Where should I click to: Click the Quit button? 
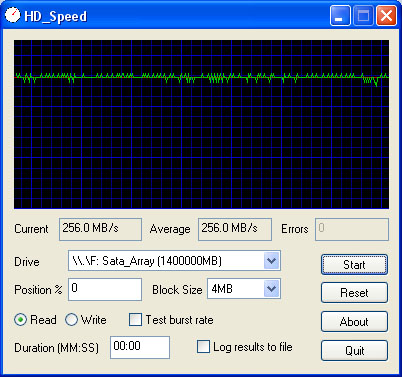[x=354, y=350]
